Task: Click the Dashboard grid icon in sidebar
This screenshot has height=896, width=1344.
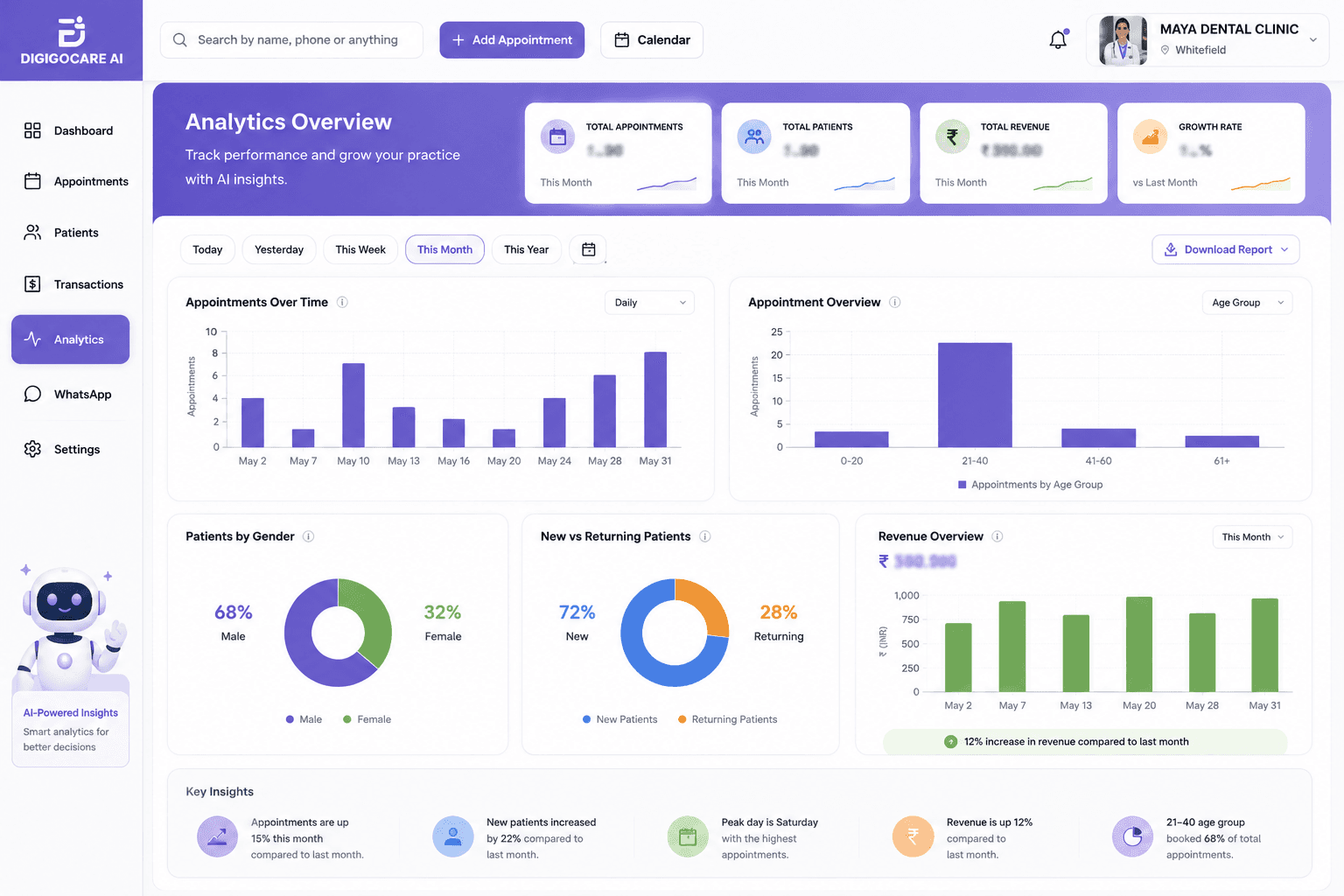Action: coord(32,130)
